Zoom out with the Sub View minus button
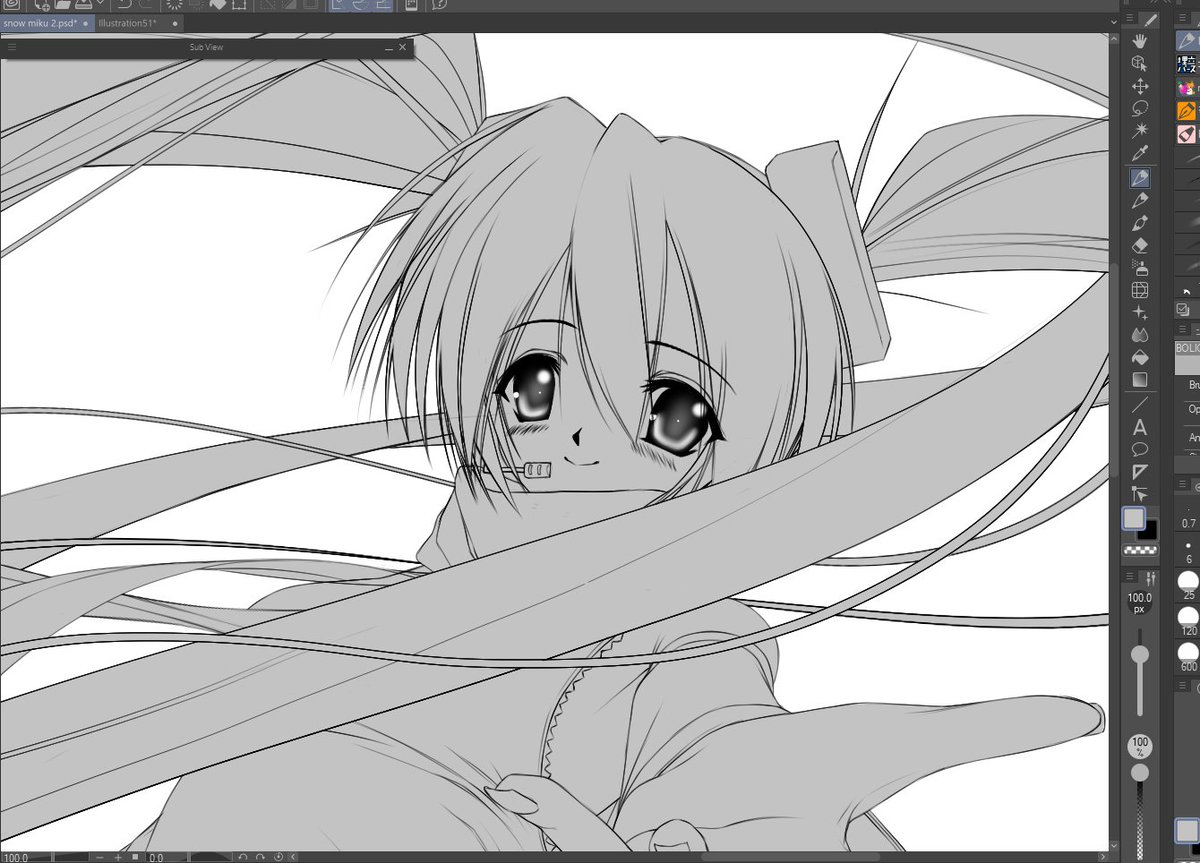 99,857
